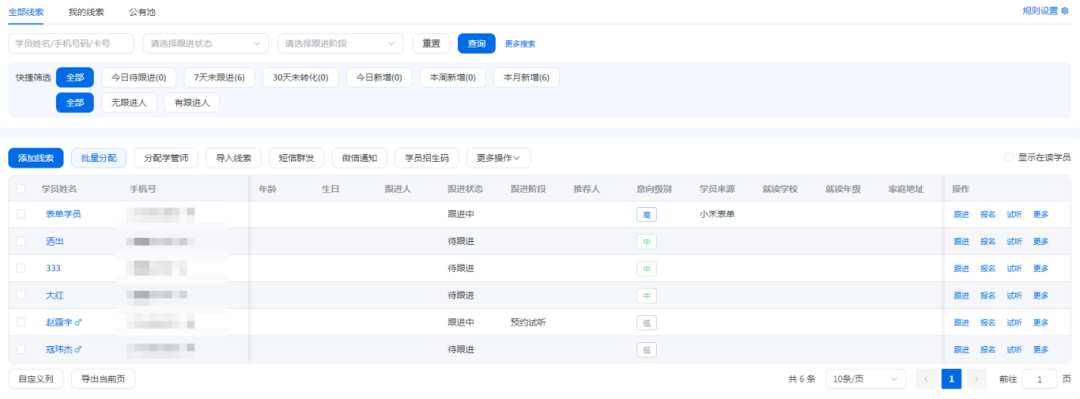Switch to the 全部线索 tab
The width and height of the screenshot is (1080, 399).
tap(26, 12)
